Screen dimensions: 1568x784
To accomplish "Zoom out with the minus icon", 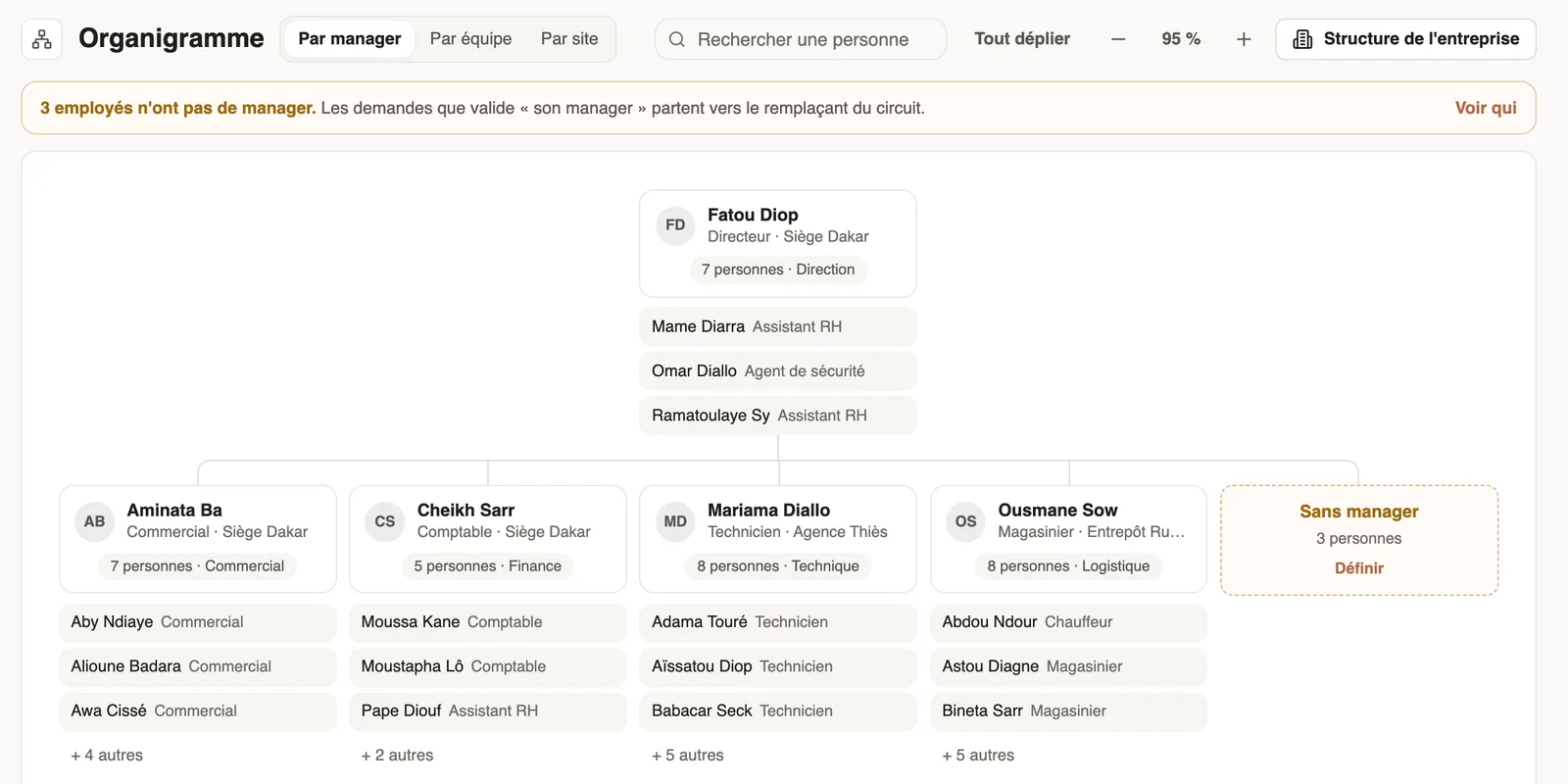I will 1118,39.
